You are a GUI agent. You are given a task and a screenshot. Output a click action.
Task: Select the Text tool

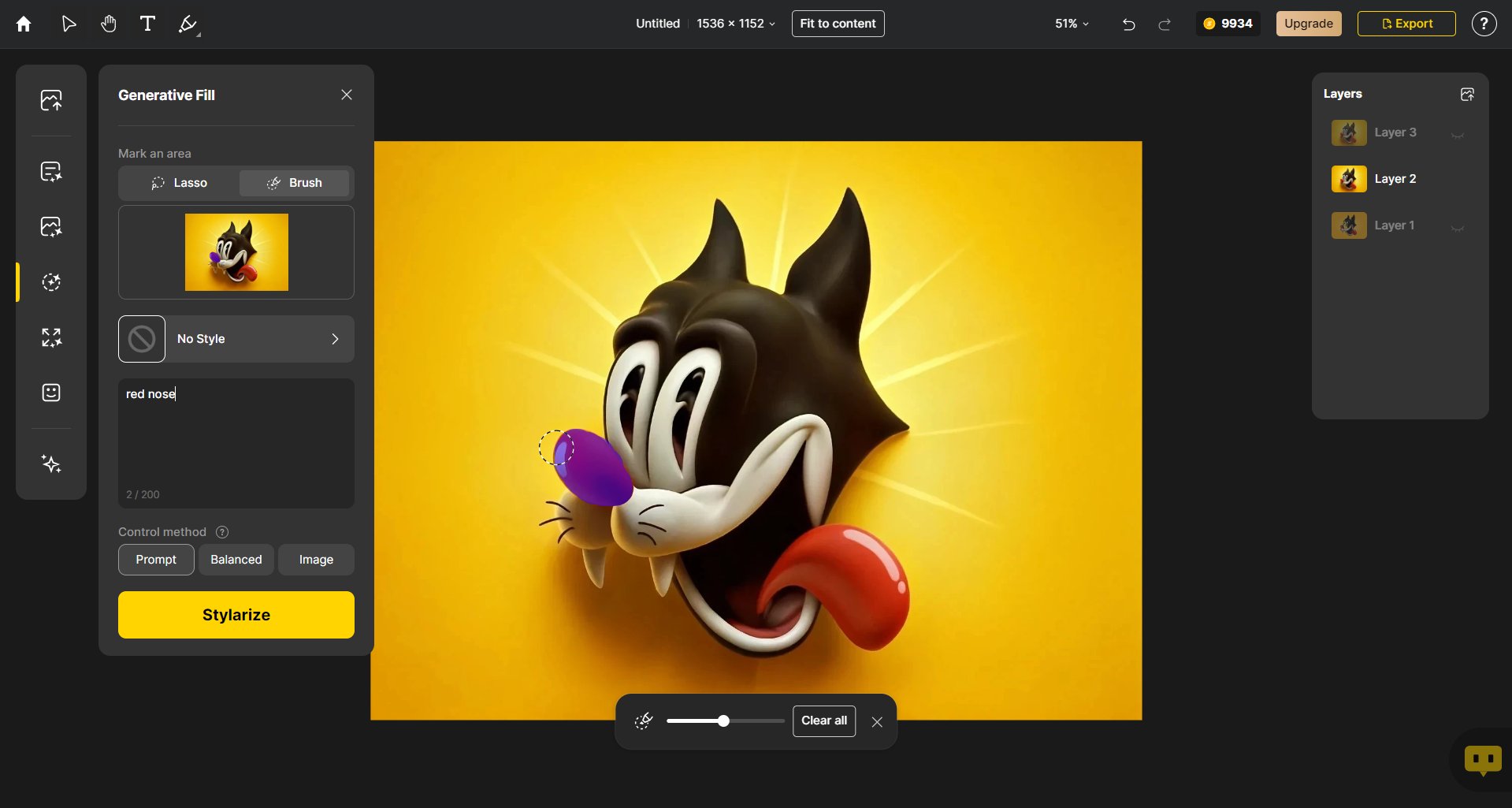coord(147,24)
